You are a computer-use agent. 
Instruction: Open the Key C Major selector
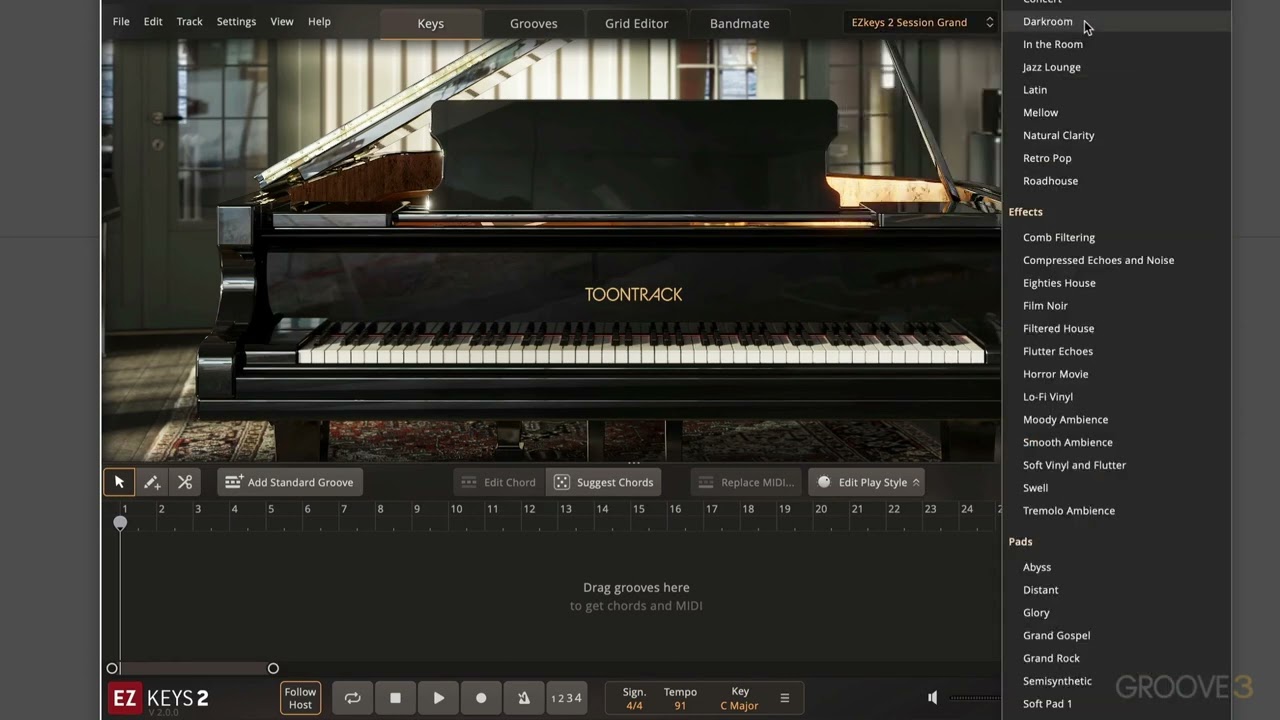click(739, 706)
